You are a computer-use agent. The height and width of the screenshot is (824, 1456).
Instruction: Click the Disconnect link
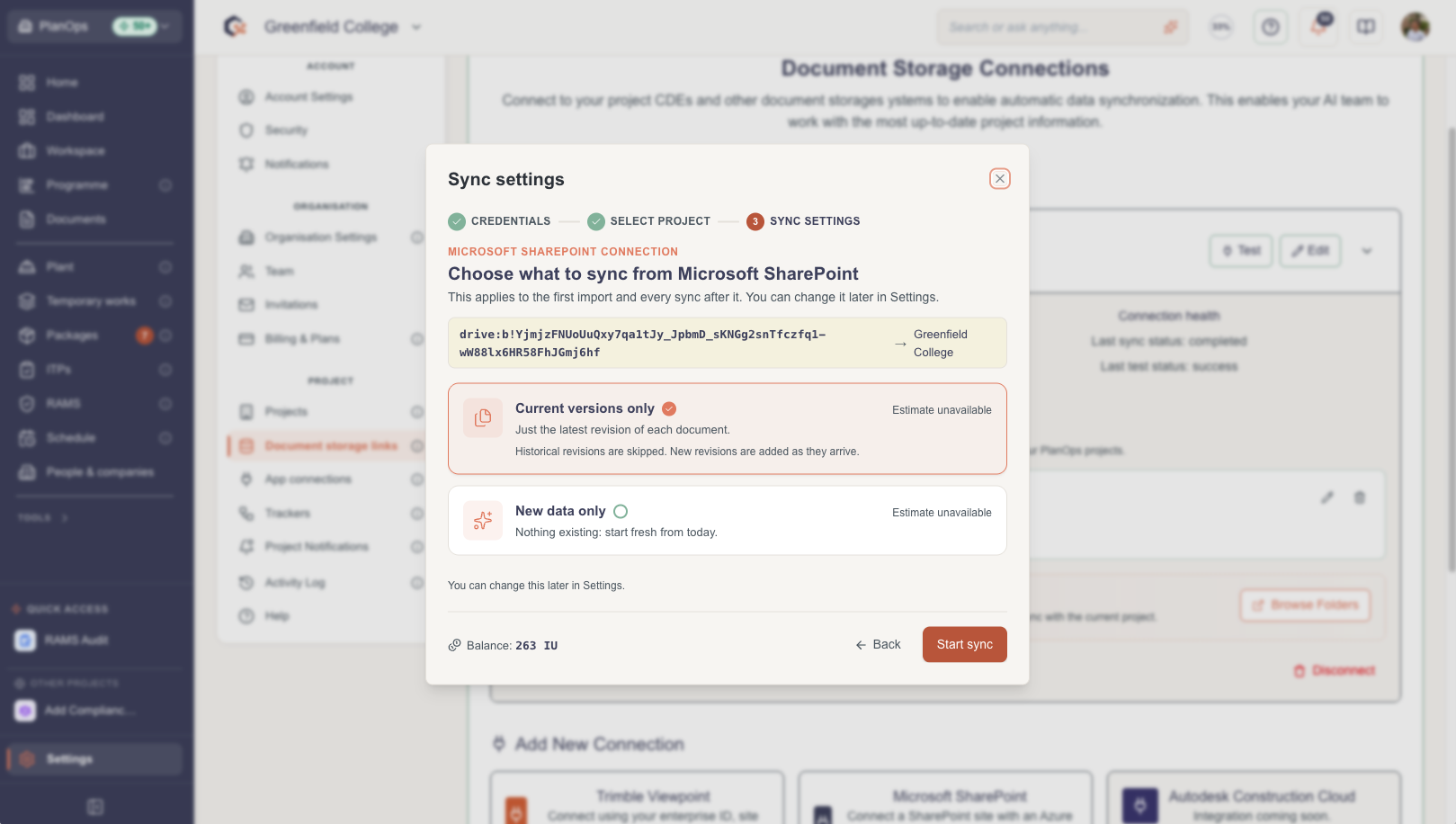tap(1335, 671)
